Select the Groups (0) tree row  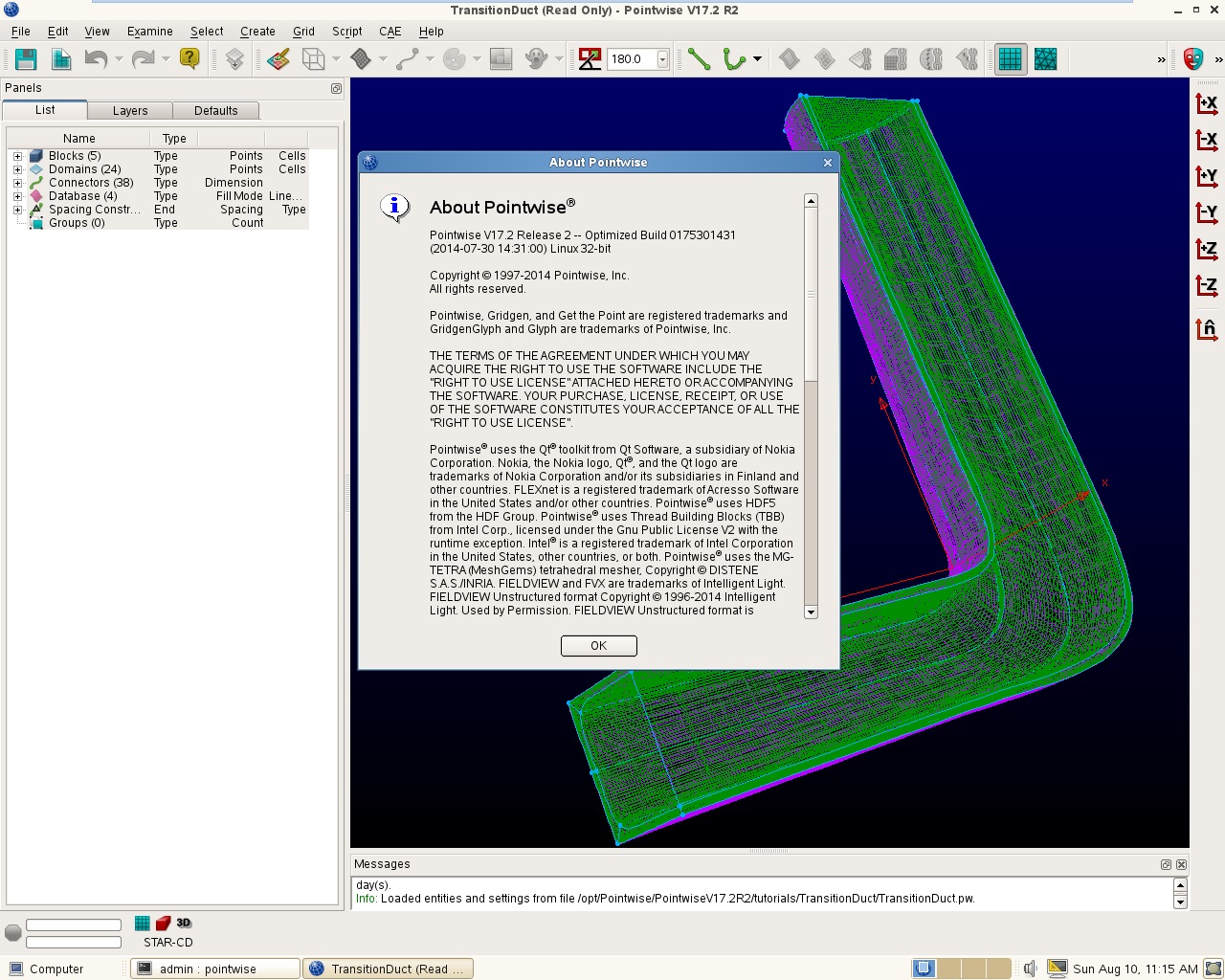pos(159,223)
